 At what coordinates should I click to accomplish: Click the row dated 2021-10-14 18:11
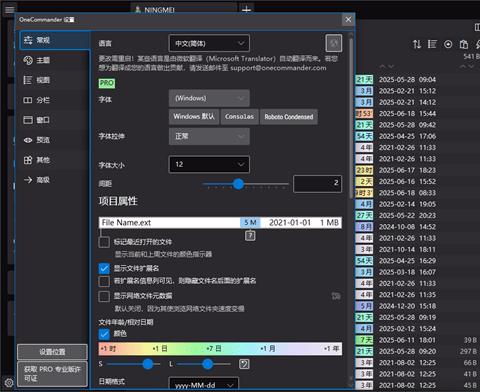[x=417, y=250]
